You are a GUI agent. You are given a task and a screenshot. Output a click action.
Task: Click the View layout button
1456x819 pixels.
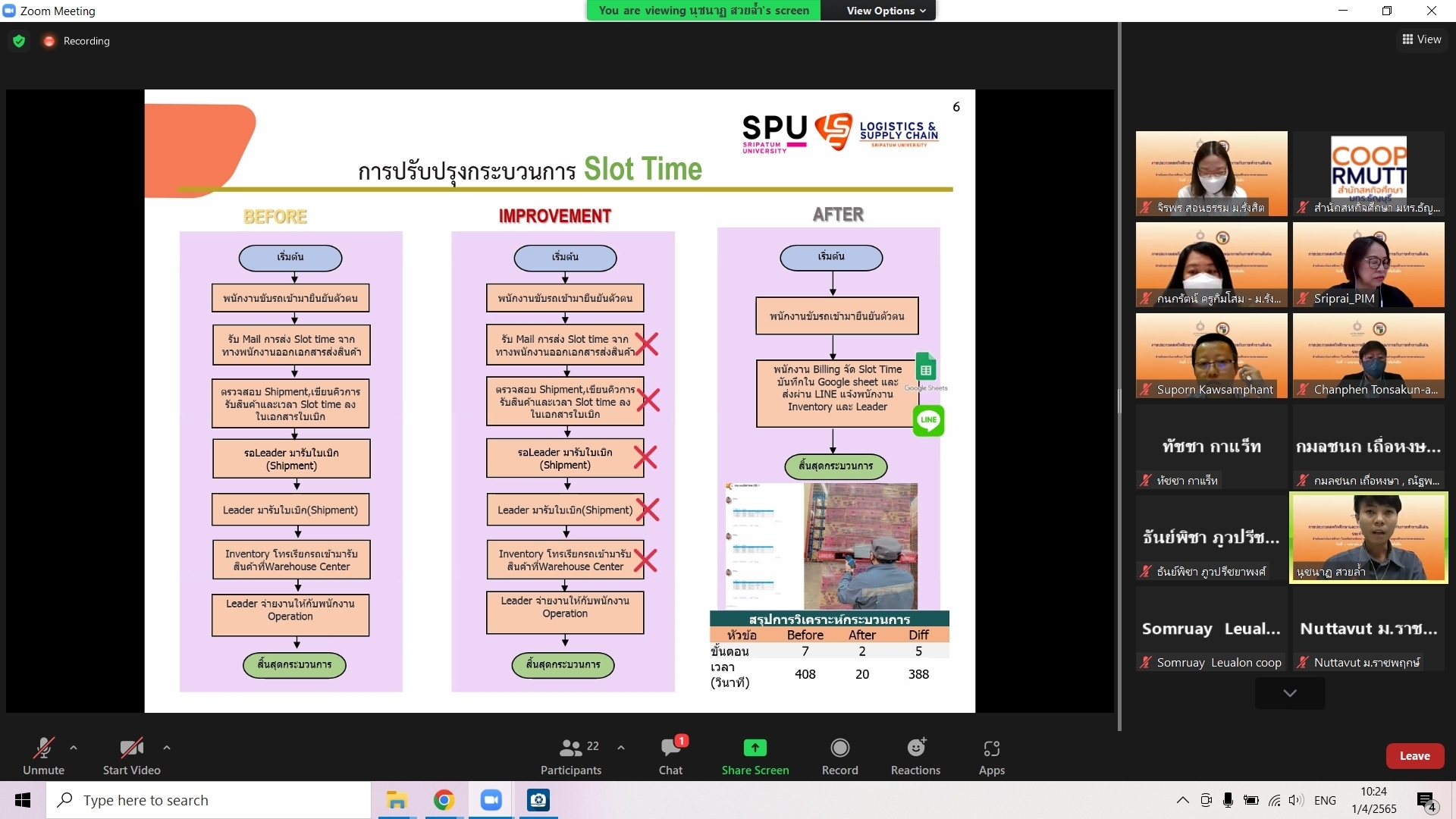pos(1422,39)
